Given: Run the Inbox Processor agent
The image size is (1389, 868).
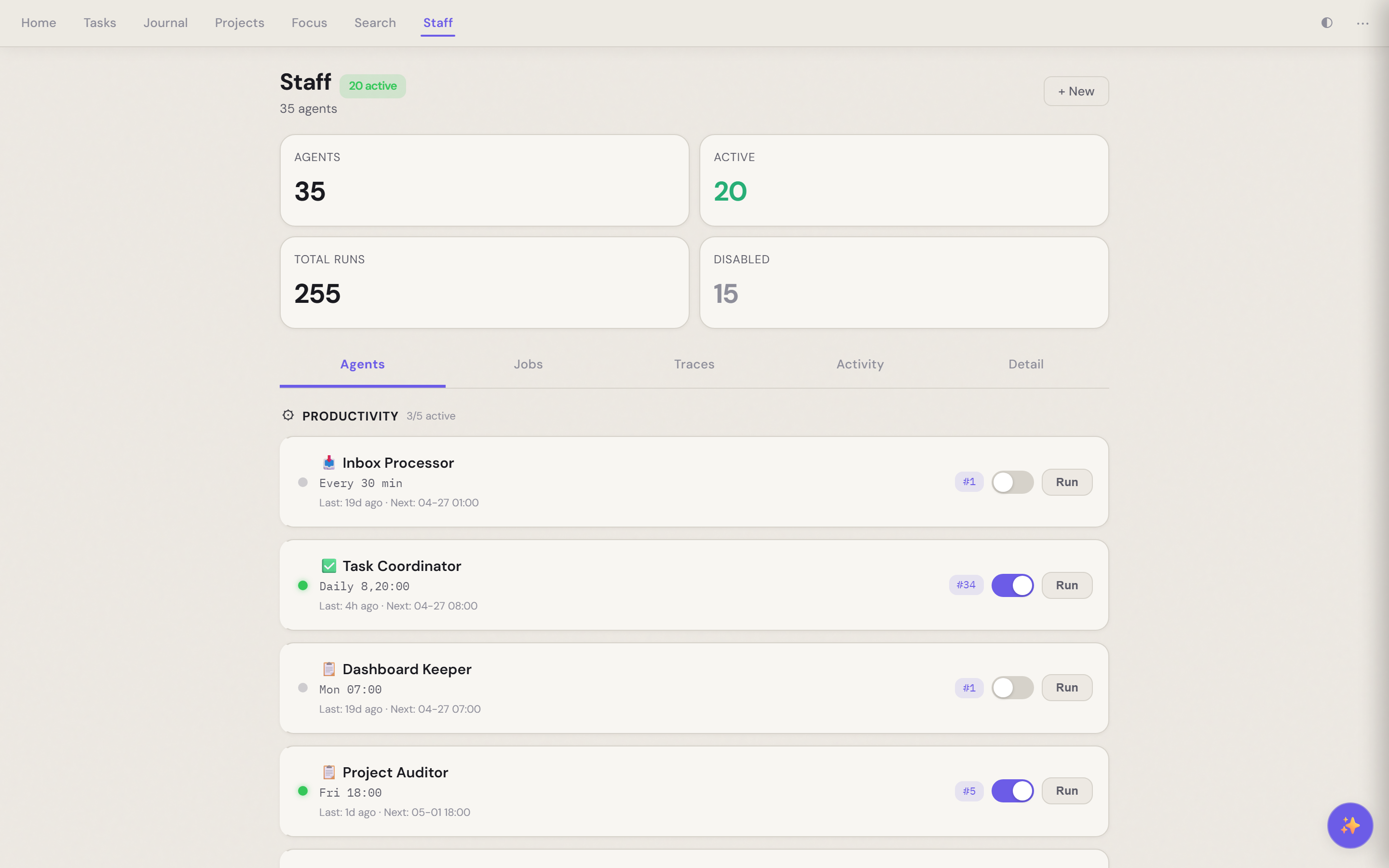Looking at the screenshot, I should [x=1067, y=482].
